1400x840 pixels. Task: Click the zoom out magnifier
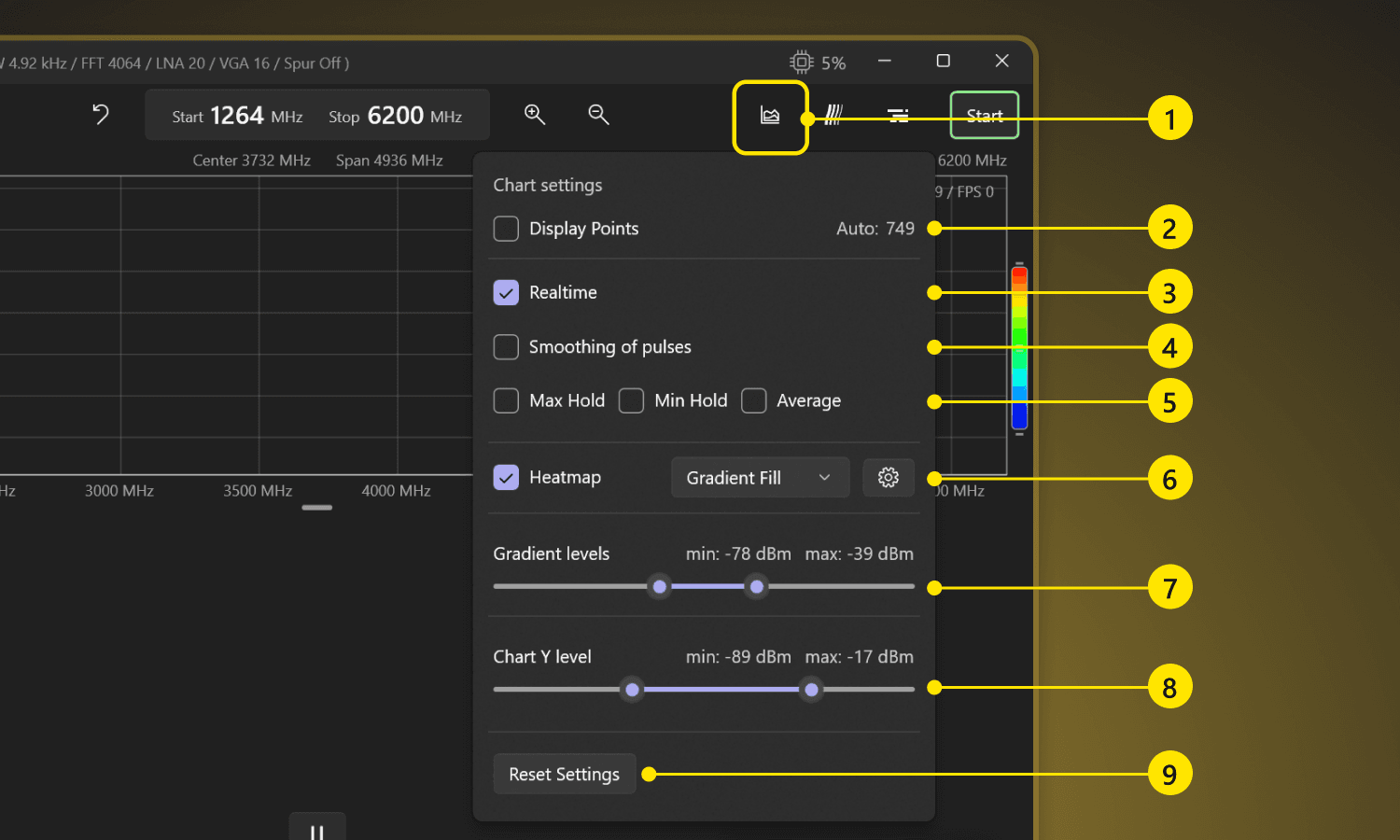pyautogui.click(x=598, y=114)
